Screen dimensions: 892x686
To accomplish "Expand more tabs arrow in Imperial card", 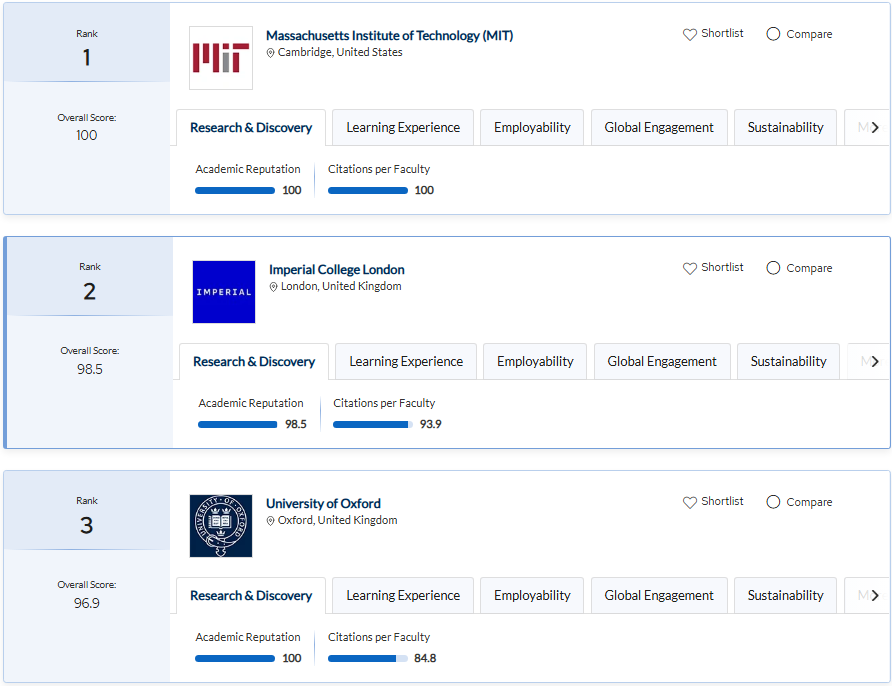I will click(875, 361).
